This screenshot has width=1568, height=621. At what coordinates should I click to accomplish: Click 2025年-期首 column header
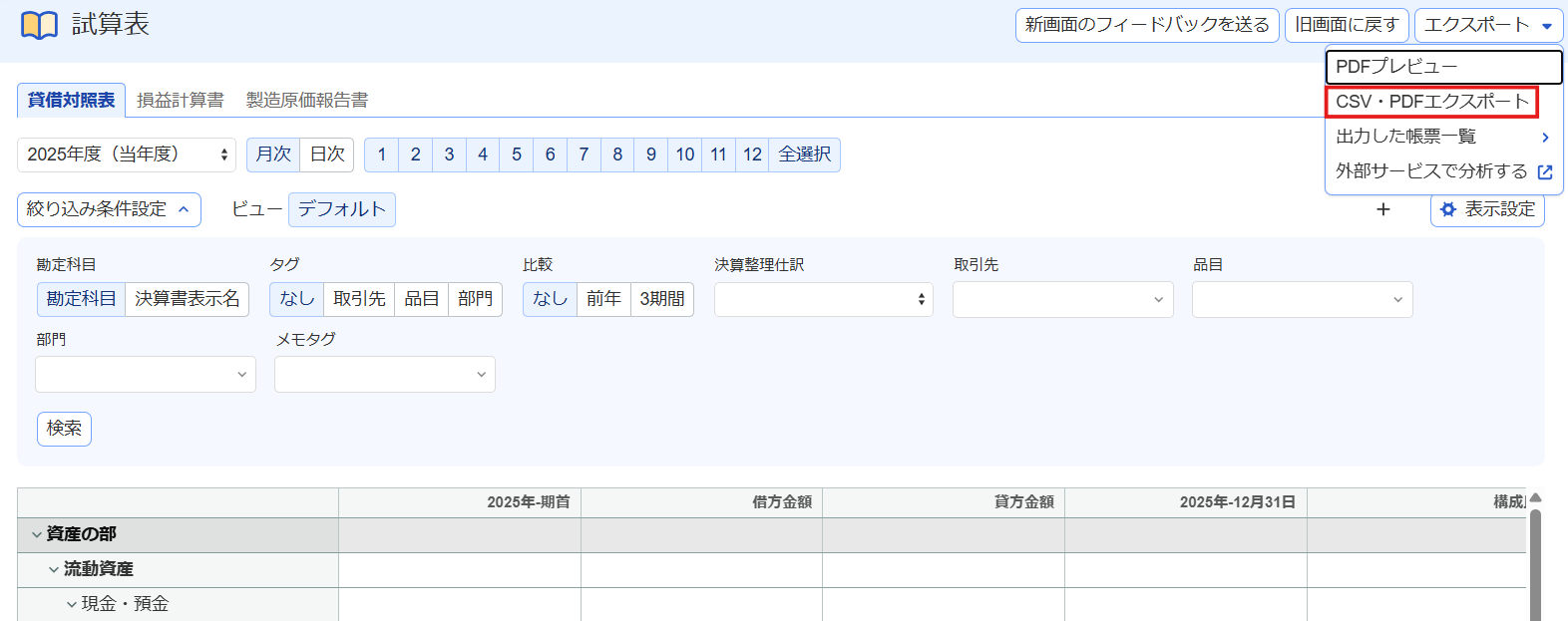point(460,502)
